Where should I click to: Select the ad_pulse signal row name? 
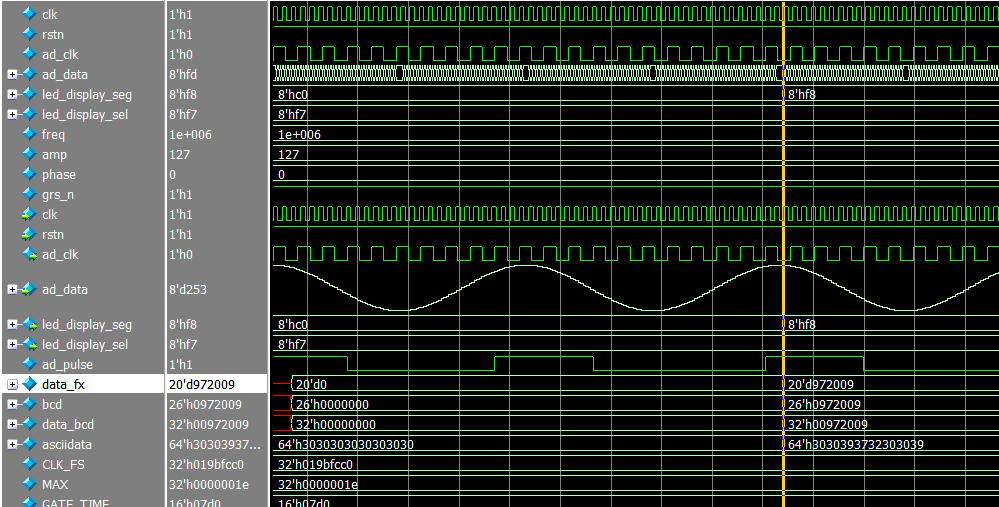coord(65,364)
